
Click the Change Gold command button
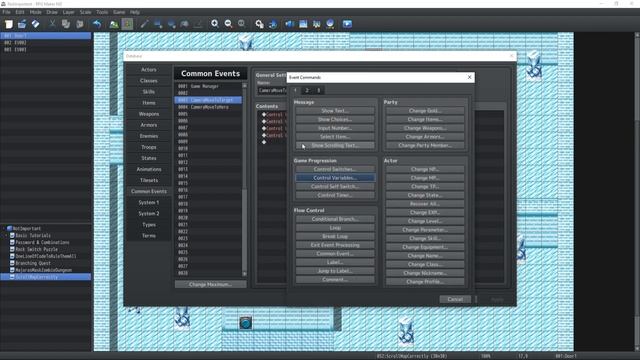pyautogui.click(x=424, y=111)
